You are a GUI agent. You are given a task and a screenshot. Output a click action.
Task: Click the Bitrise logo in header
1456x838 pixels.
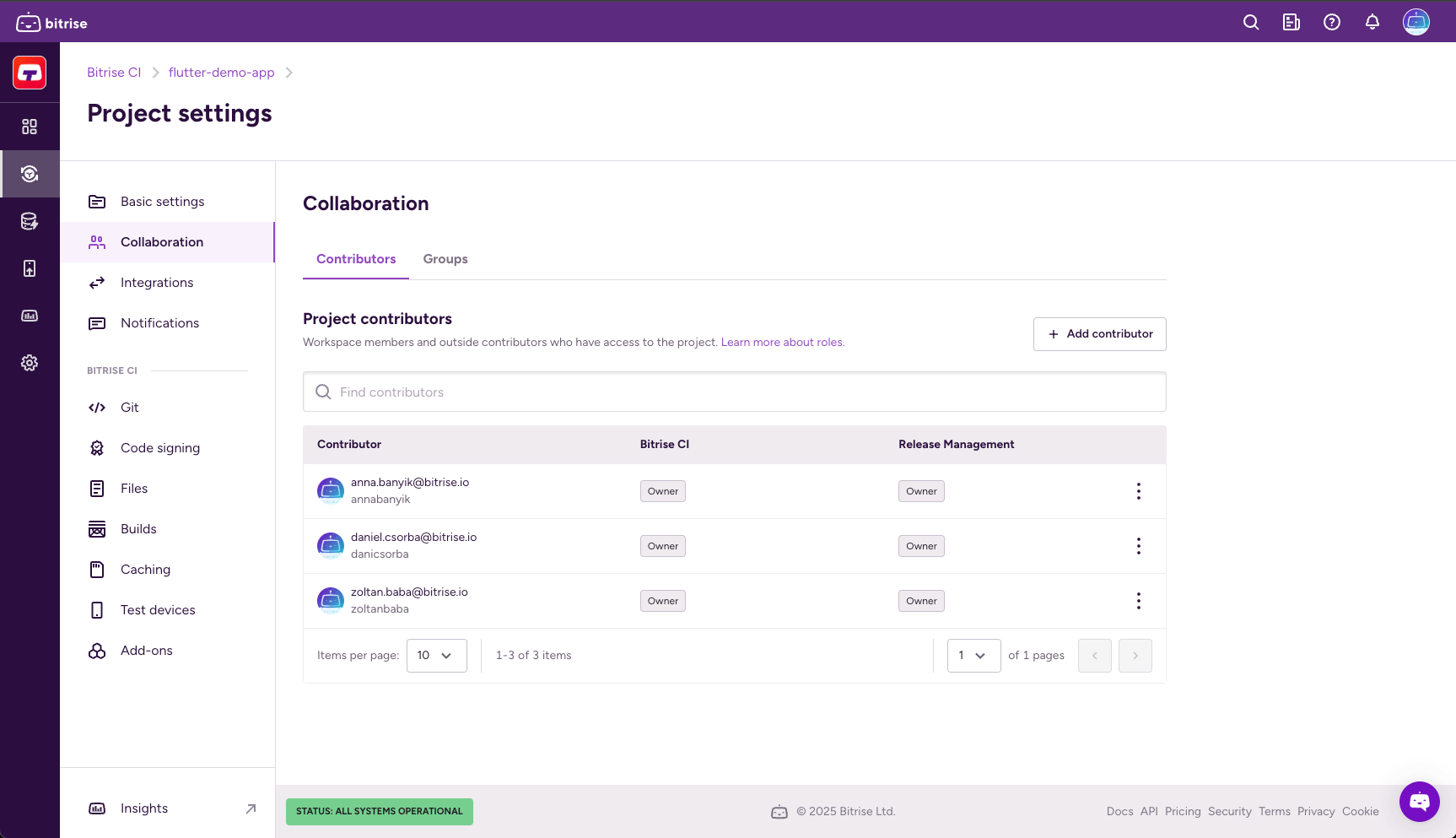(x=52, y=23)
